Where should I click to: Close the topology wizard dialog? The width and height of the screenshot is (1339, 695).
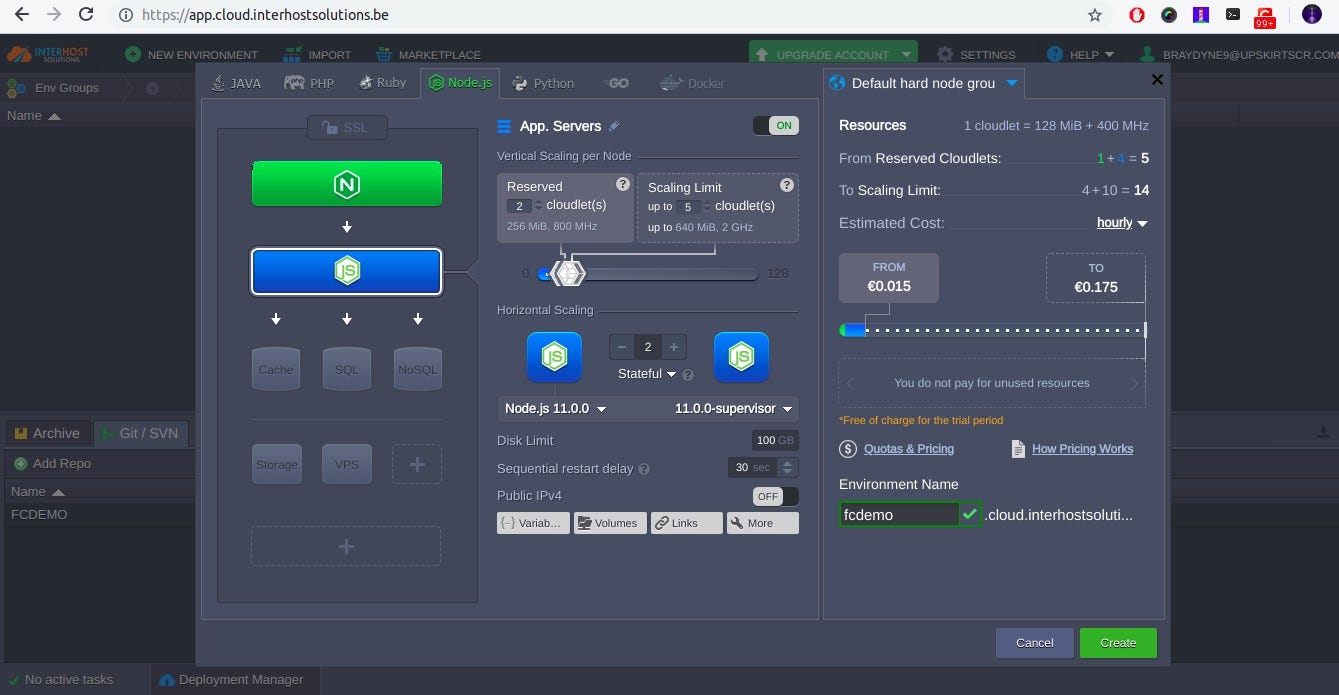(x=1157, y=80)
